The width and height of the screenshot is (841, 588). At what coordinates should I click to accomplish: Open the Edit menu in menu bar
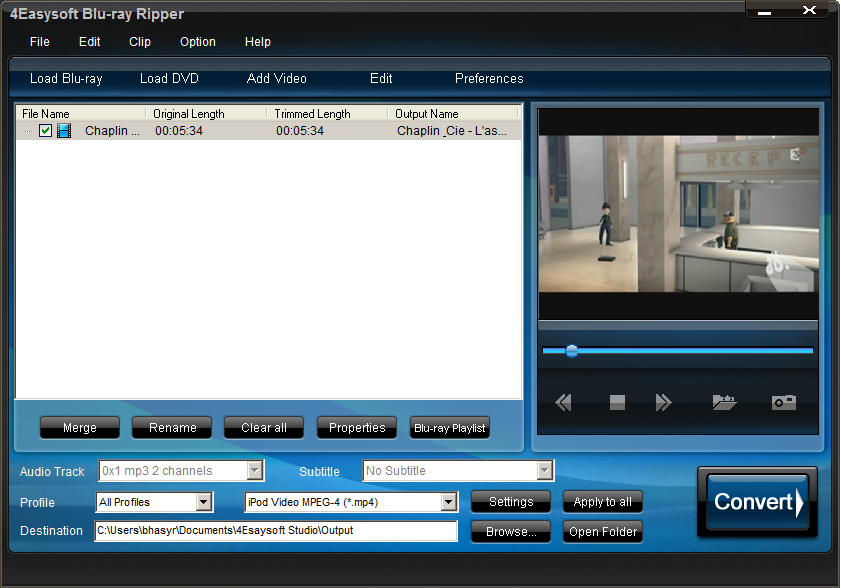(x=90, y=42)
